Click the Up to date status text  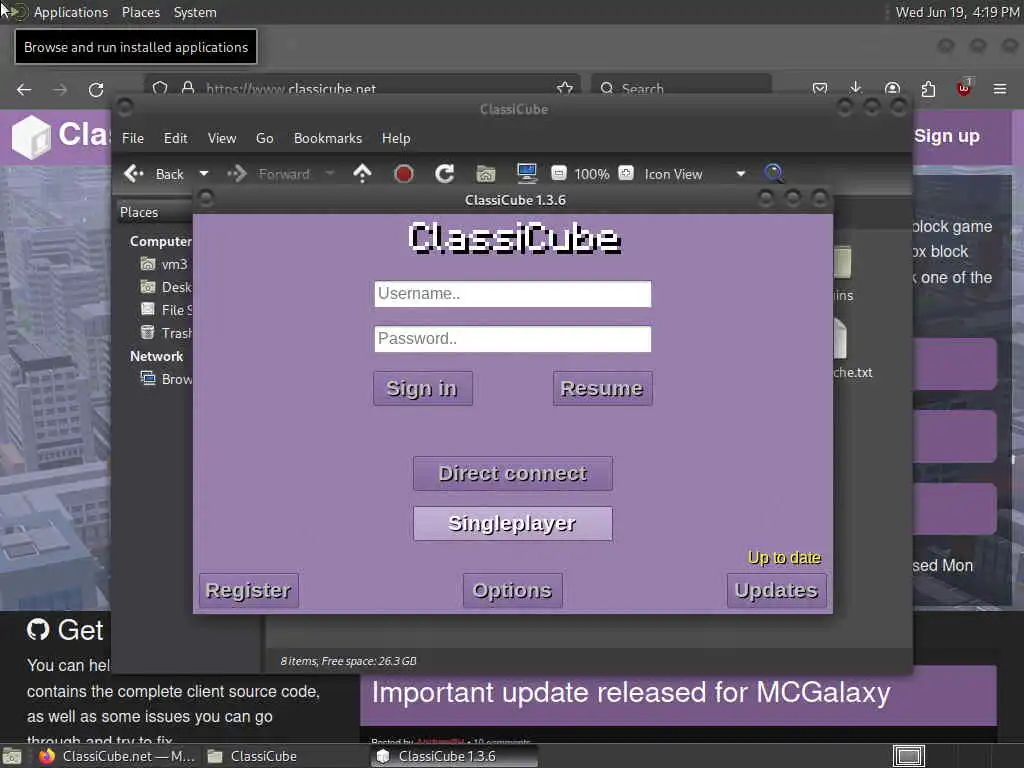784,558
